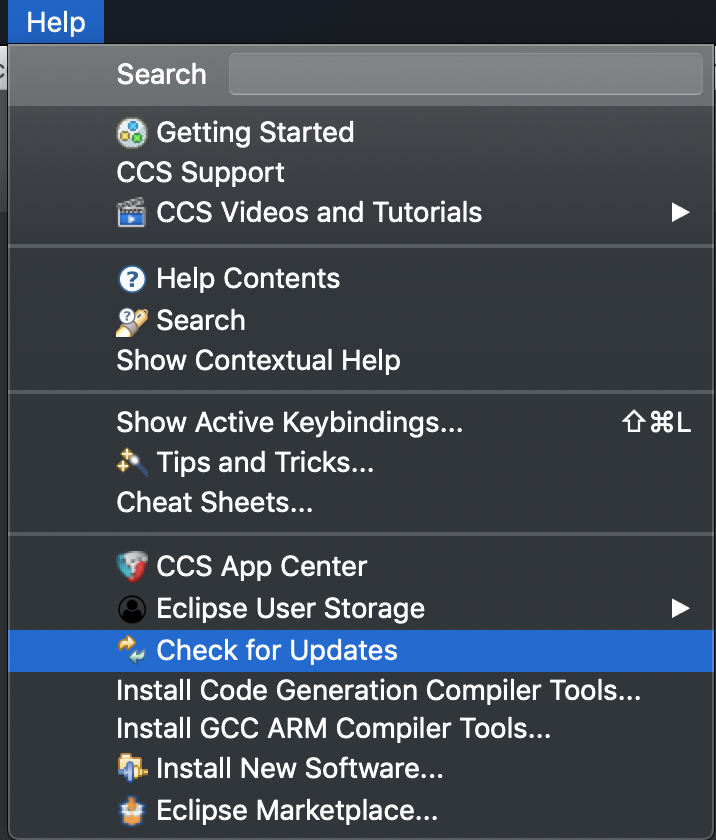Click the Tips and Tricks wand icon

[x=132, y=462]
